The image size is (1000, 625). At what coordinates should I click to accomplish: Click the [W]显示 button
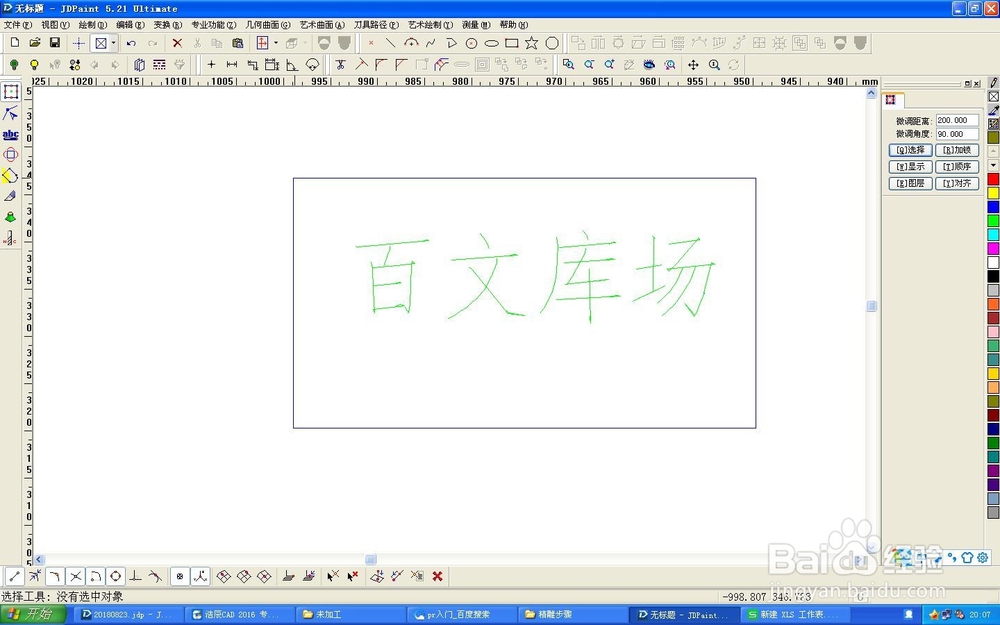tap(910, 166)
